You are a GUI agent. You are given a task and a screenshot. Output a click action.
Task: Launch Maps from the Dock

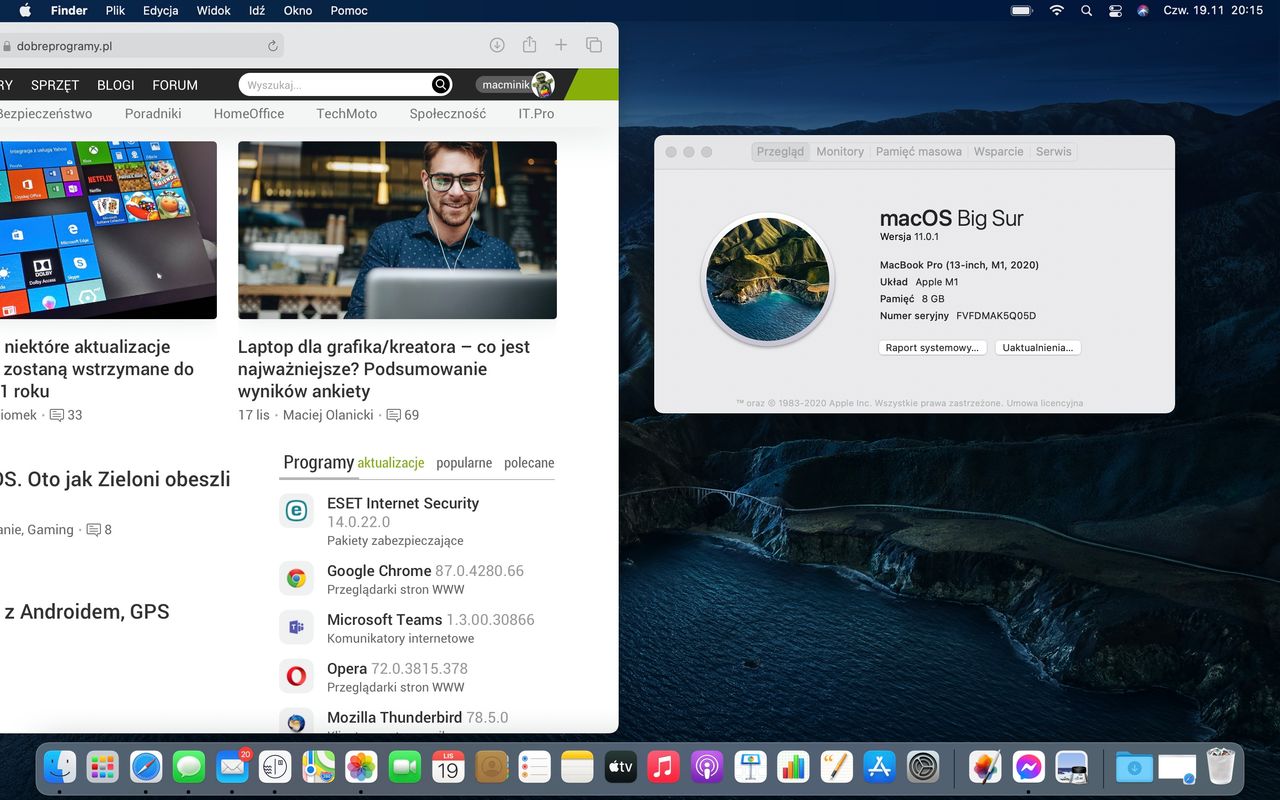tap(318, 767)
